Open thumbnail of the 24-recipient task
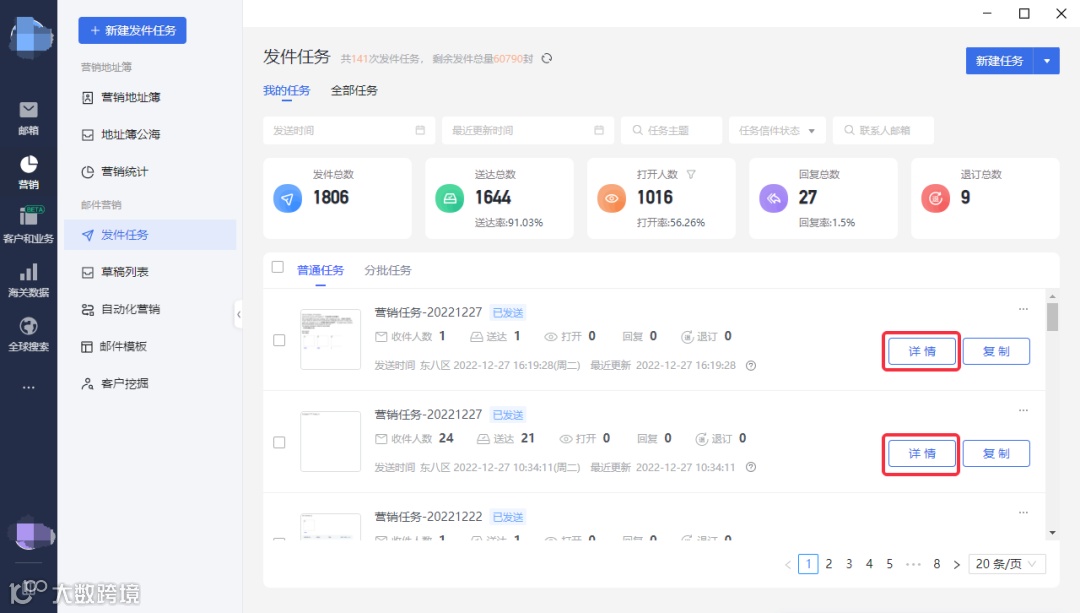The height and width of the screenshot is (613, 1080). [331, 441]
